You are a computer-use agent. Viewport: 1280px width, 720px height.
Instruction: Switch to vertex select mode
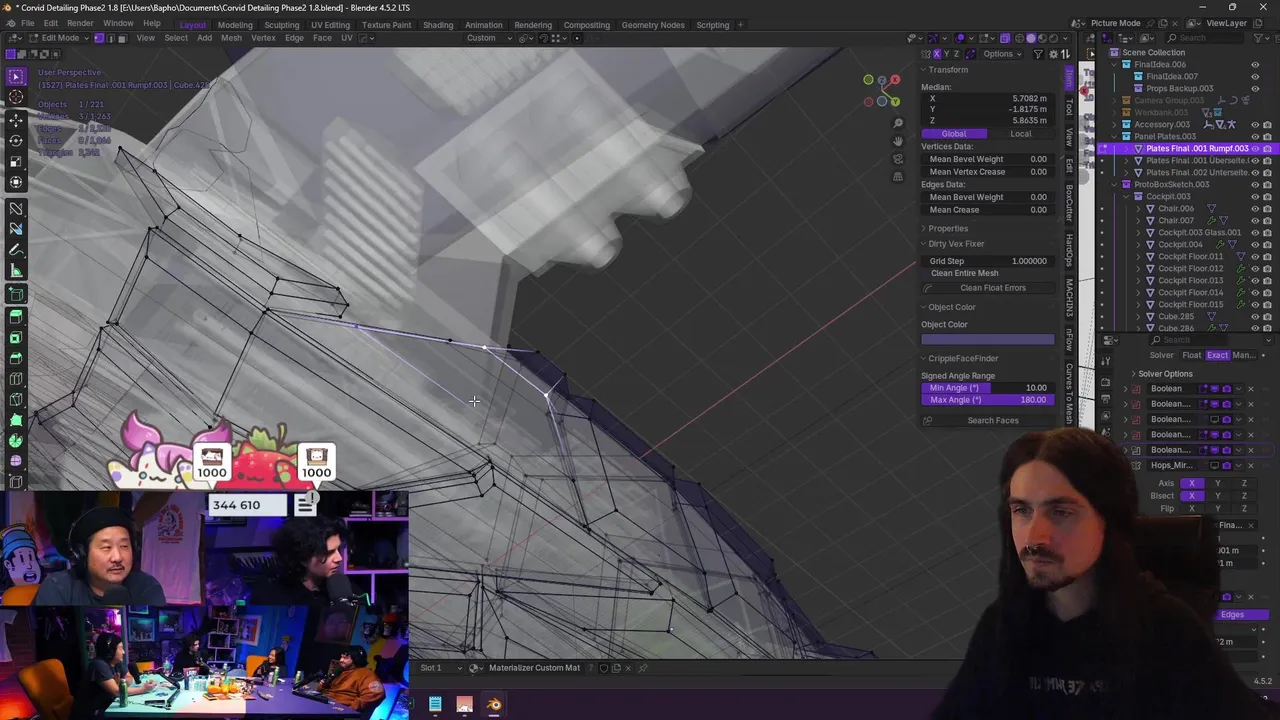point(98,38)
